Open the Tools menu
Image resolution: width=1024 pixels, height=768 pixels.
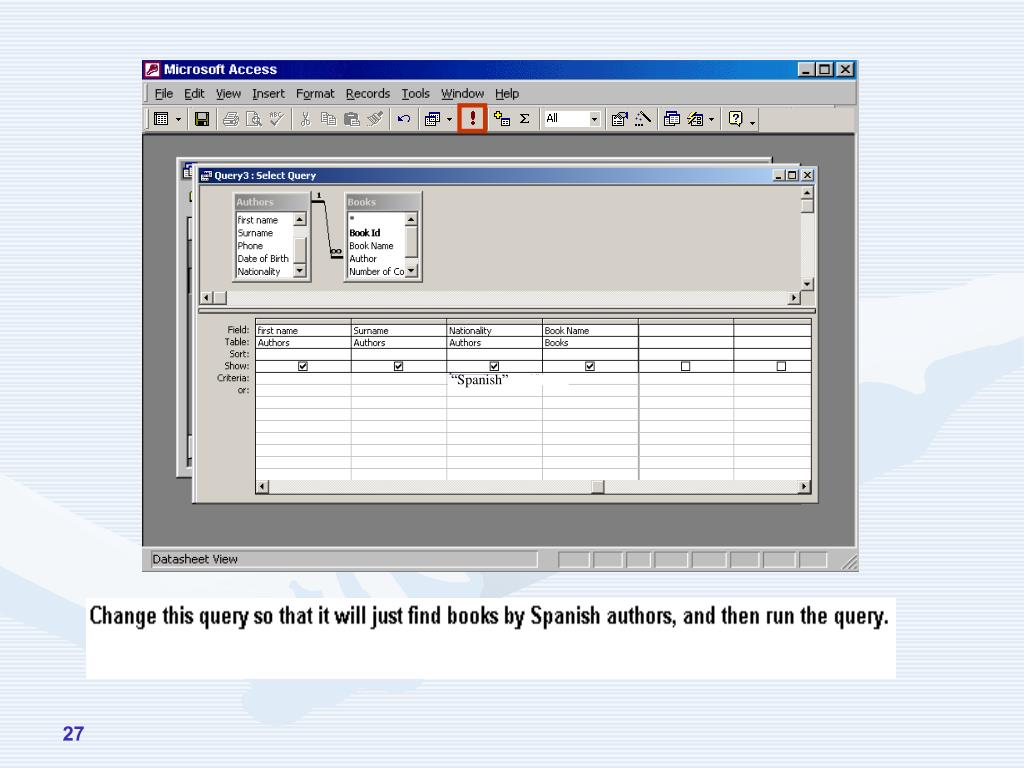coord(415,94)
